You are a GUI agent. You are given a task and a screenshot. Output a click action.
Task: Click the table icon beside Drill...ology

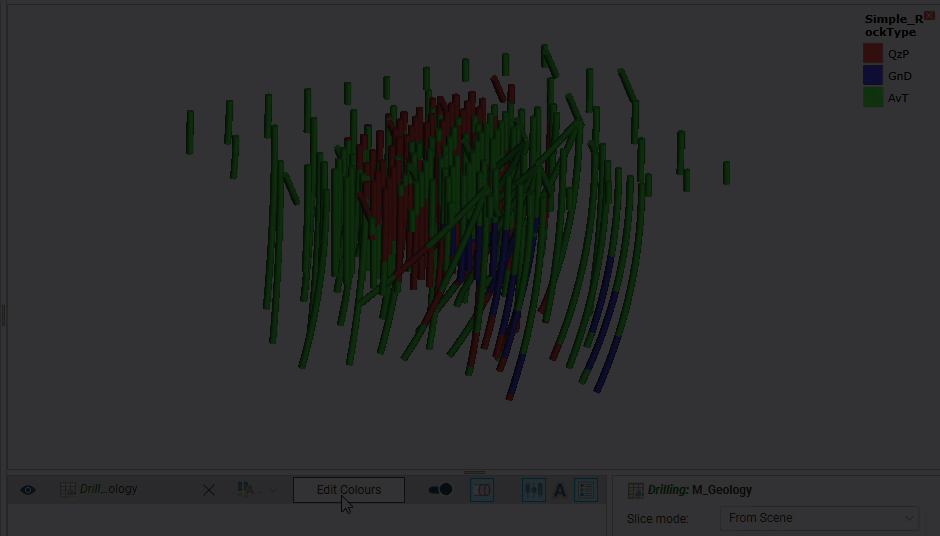[x=68, y=490]
